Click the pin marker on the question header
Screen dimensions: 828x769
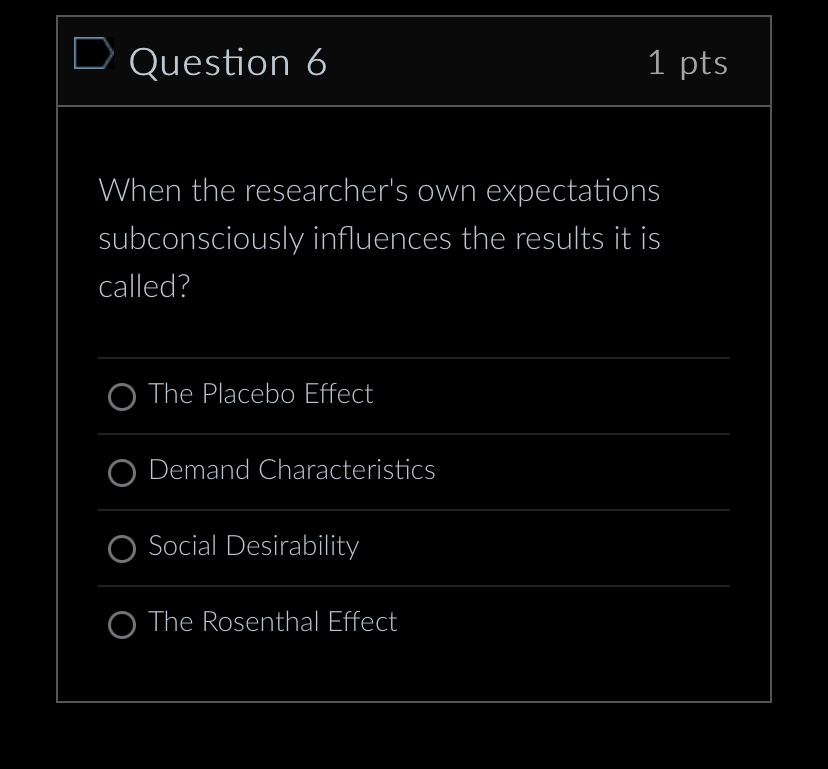(91, 54)
